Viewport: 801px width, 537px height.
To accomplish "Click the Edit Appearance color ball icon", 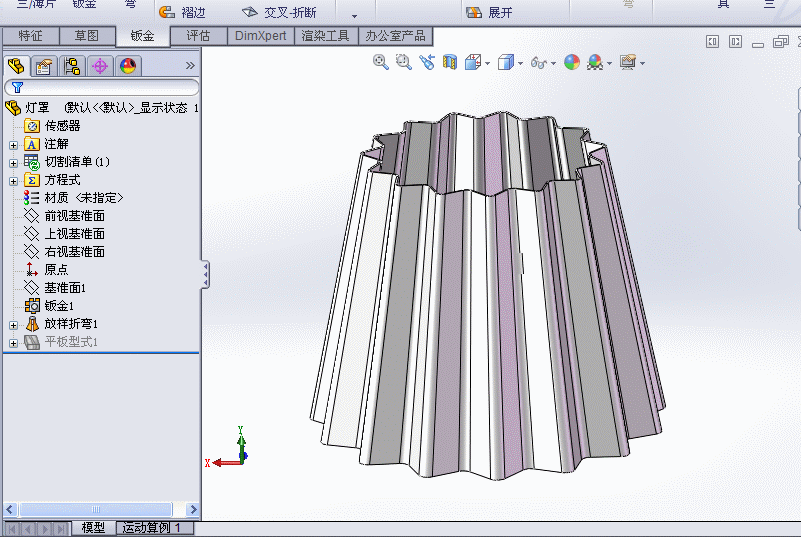I will click(572, 62).
